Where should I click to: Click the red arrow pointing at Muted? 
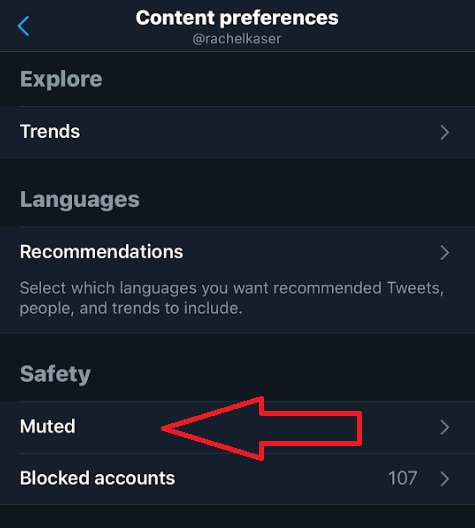(x=262, y=428)
